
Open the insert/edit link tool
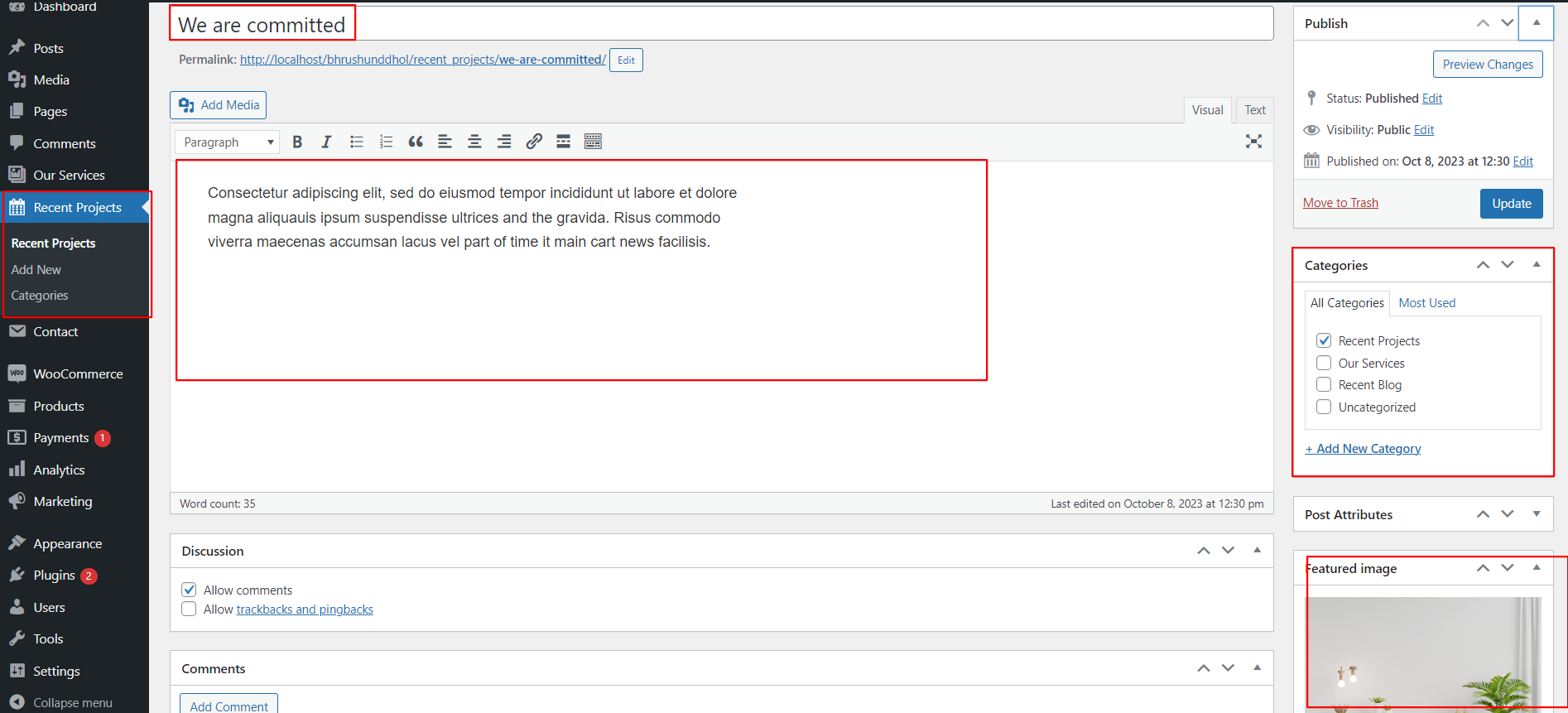coord(534,142)
